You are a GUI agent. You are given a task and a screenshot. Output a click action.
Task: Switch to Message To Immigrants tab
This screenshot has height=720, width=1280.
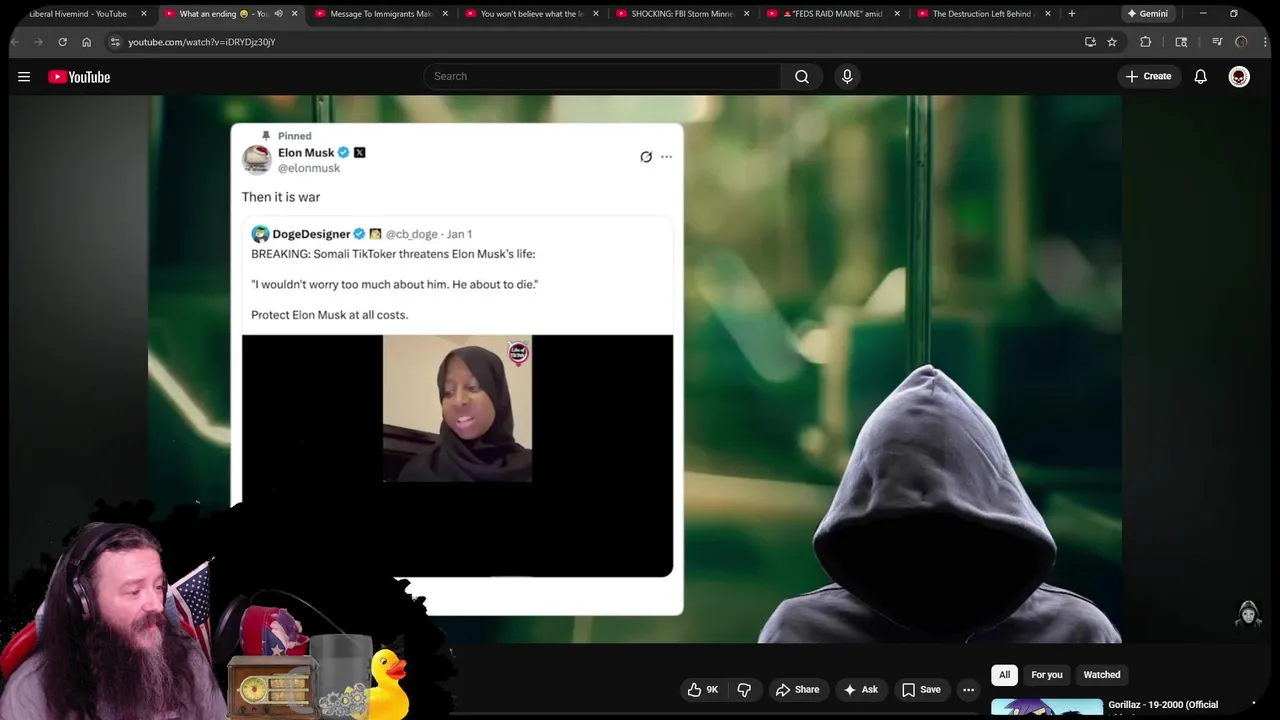380,14
